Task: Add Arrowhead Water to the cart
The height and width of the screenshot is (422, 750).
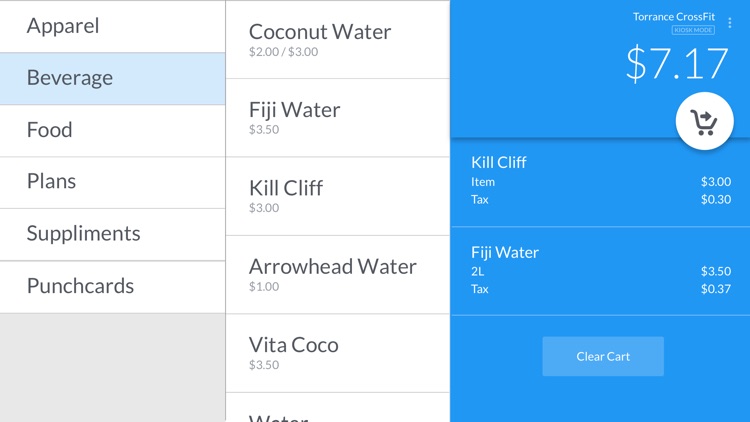Action: pos(337,275)
